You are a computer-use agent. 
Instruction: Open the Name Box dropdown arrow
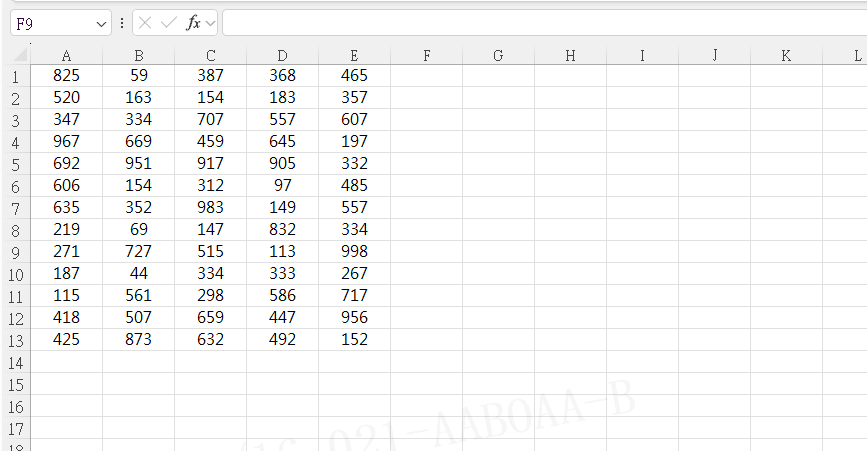coord(101,23)
